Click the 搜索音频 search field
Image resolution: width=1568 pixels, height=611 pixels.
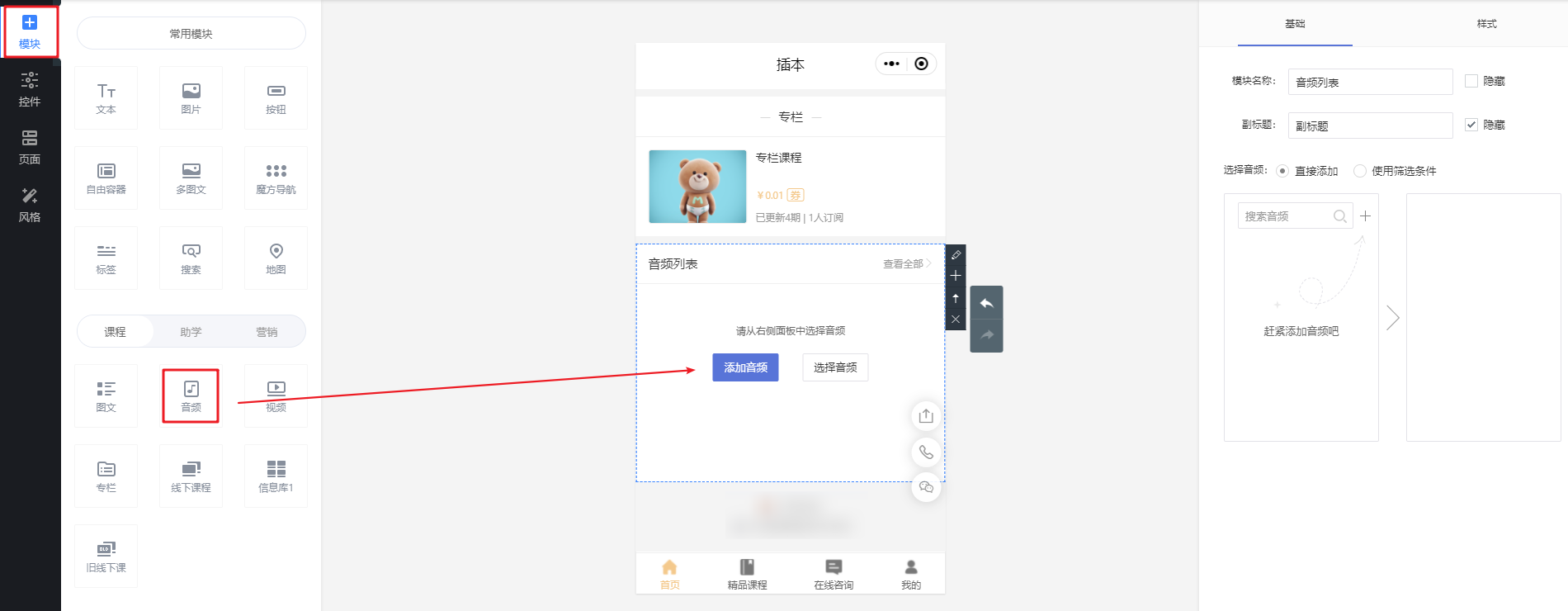pos(1295,216)
